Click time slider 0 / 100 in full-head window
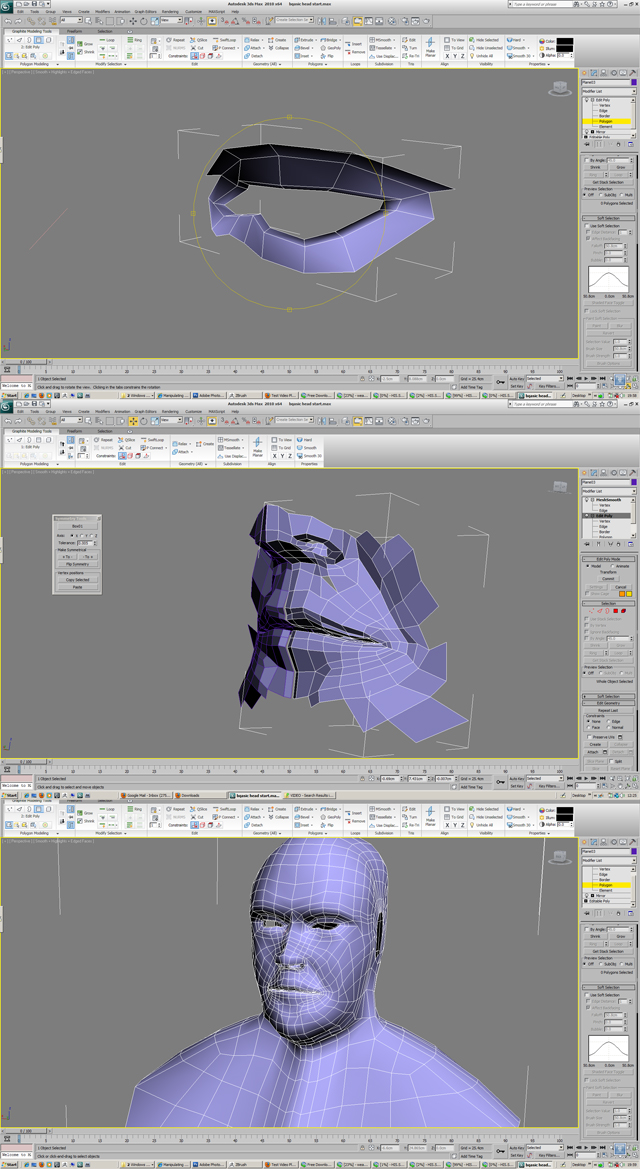The height and width of the screenshot is (1169, 640). pyautogui.click(x=26, y=1131)
